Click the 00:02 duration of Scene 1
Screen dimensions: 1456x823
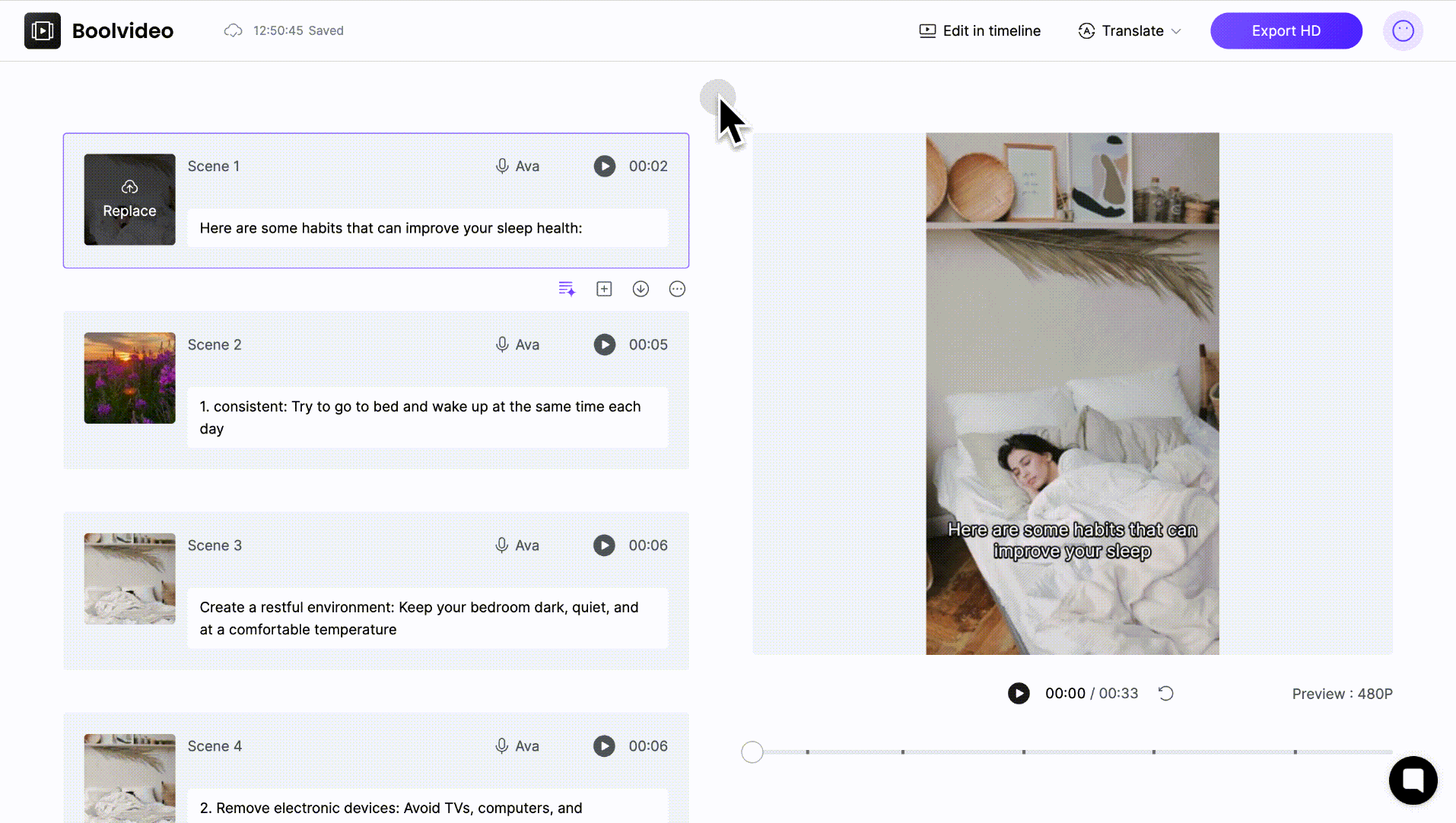click(648, 166)
